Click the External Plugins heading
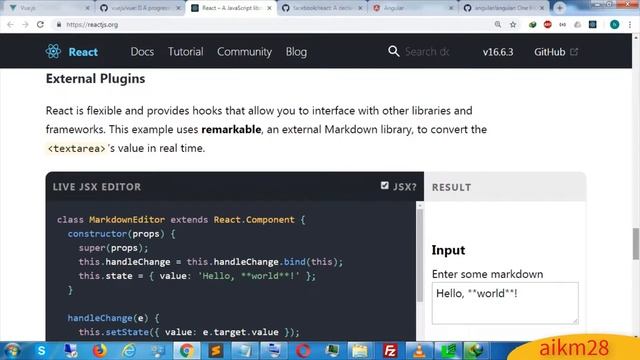The image size is (640, 360). pos(96,78)
